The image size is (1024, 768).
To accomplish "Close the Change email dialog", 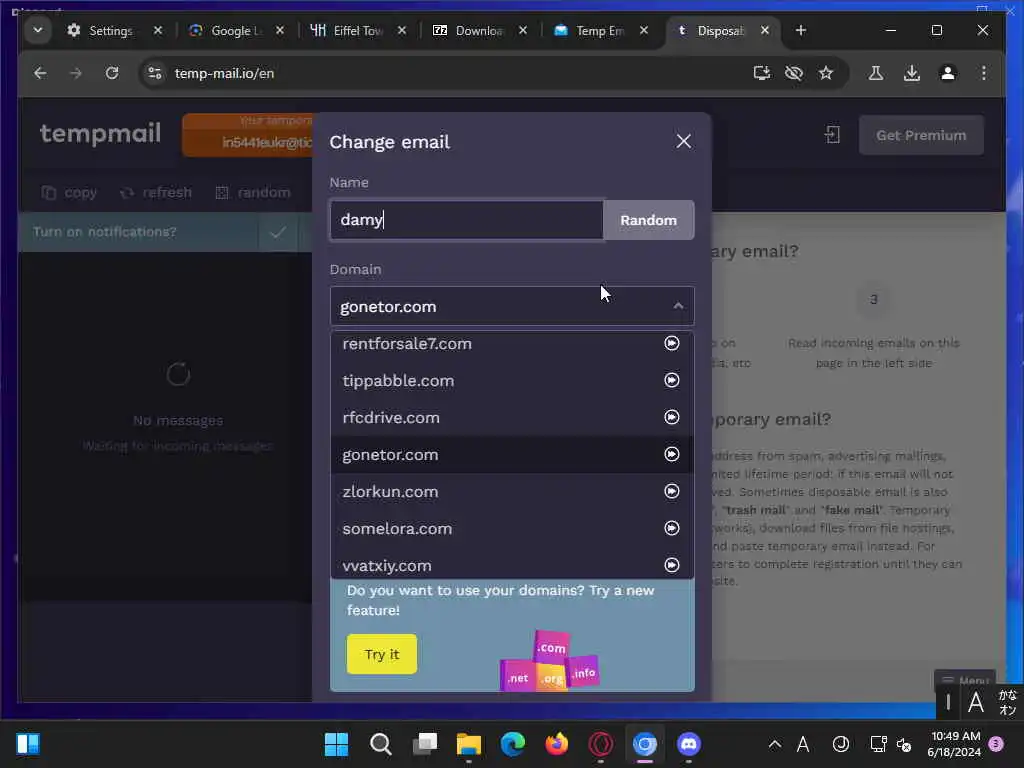I will tap(683, 141).
